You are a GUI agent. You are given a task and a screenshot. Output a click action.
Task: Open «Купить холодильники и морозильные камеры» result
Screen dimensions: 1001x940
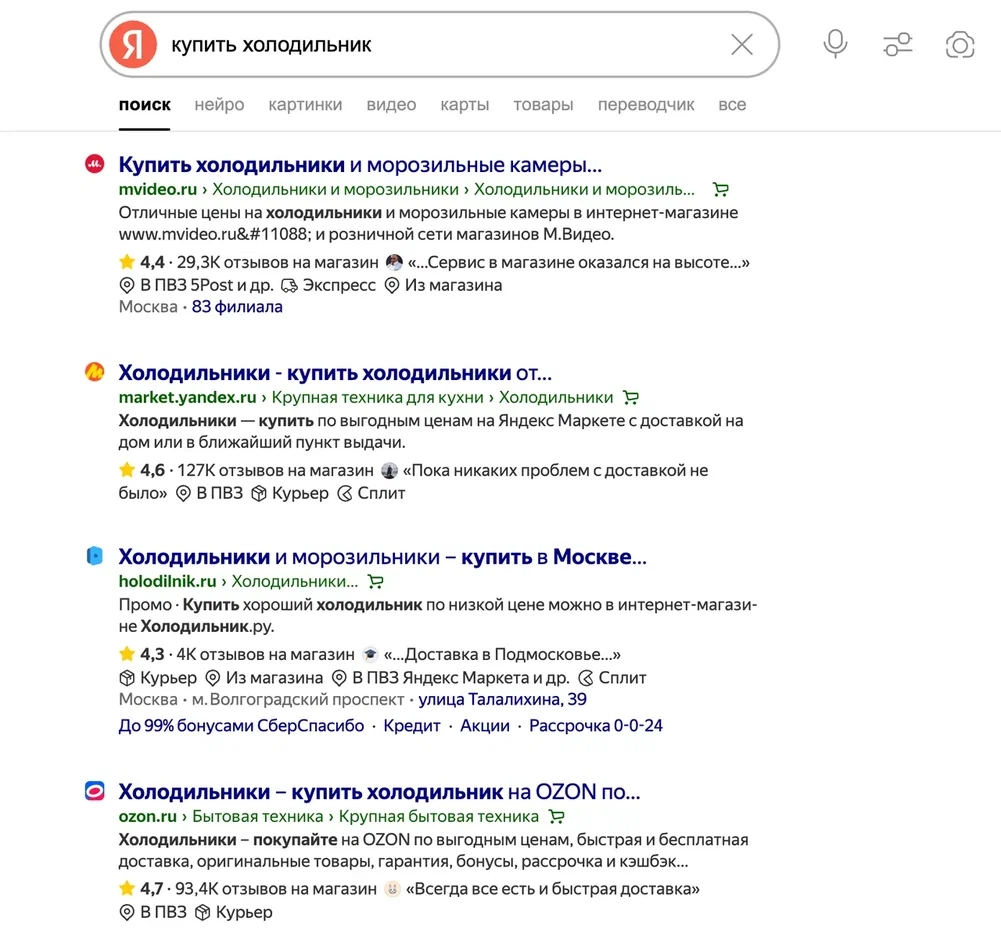360,165
